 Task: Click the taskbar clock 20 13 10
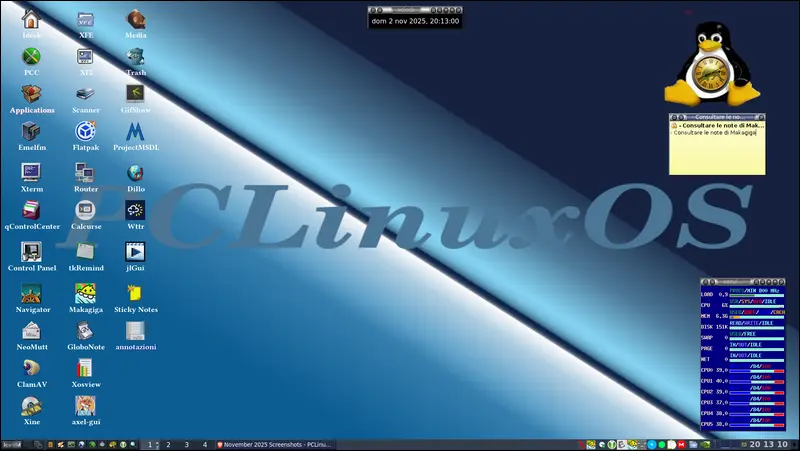[768, 445]
